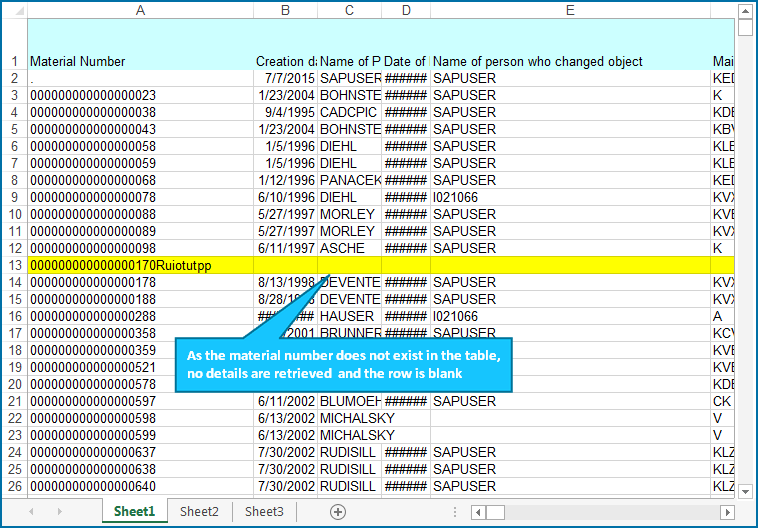The height and width of the screenshot is (528, 758).
Task: Click the vertical scrollbar down arrow
Action: click(744, 491)
